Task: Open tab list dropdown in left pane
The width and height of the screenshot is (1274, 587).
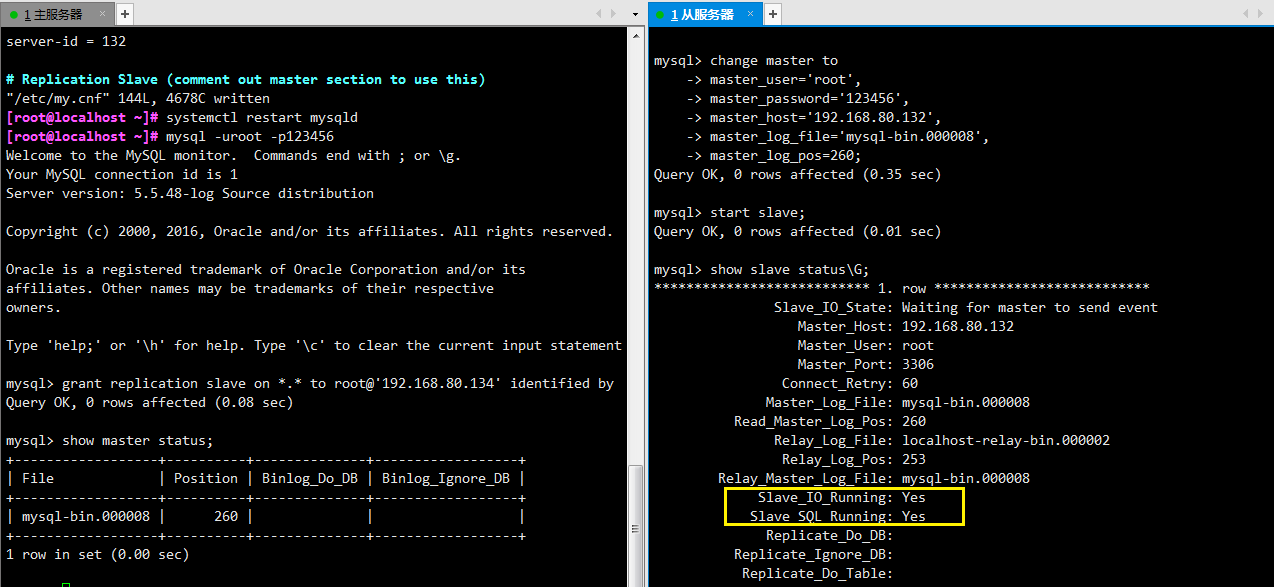Action: pyautogui.click(x=636, y=14)
